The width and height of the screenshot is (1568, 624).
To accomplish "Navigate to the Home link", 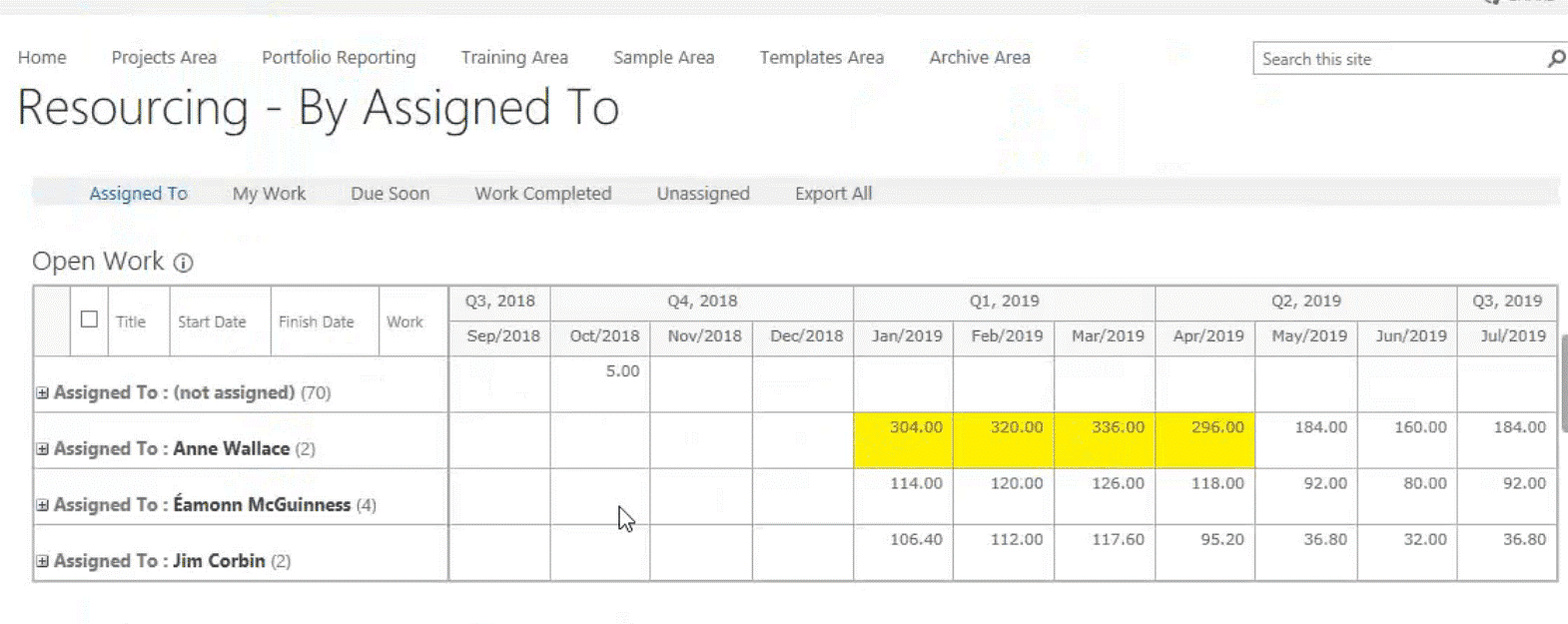I will point(42,58).
